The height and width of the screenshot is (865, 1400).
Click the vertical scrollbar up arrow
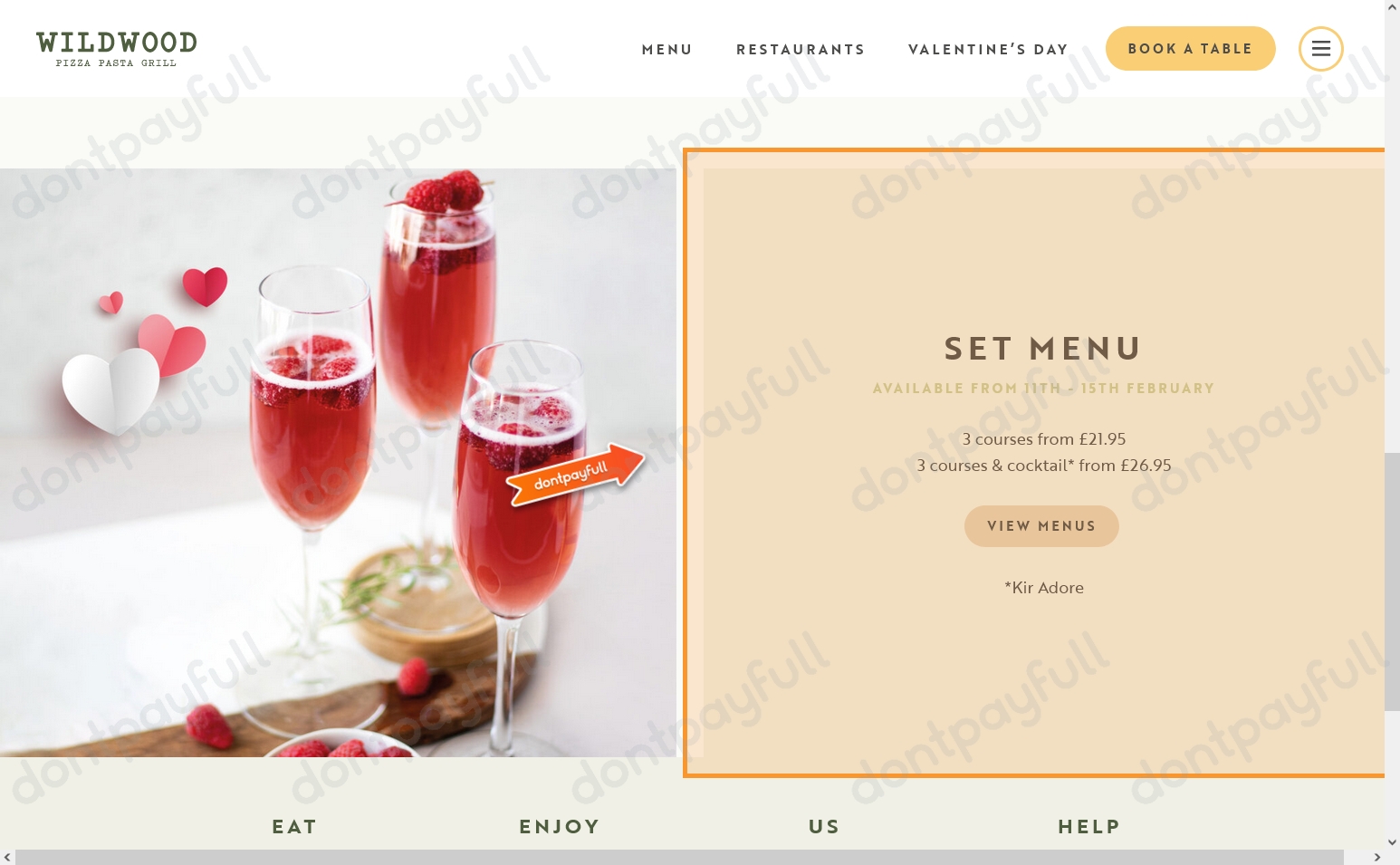click(1392, 7)
